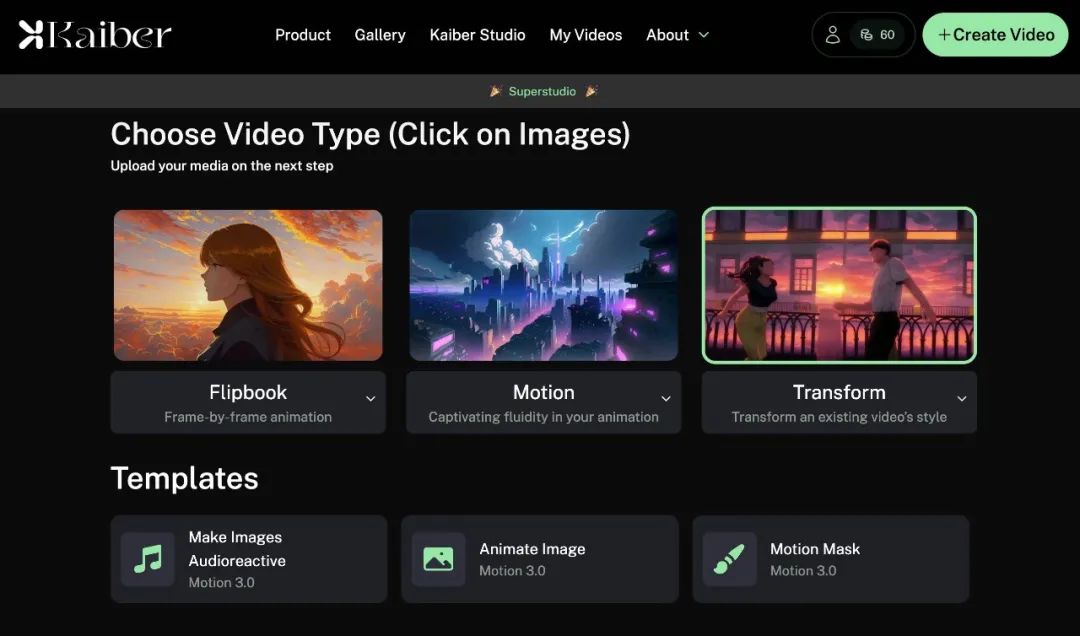
Task: Click the credits coin icon showing 60
Action: (x=866, y=34)
